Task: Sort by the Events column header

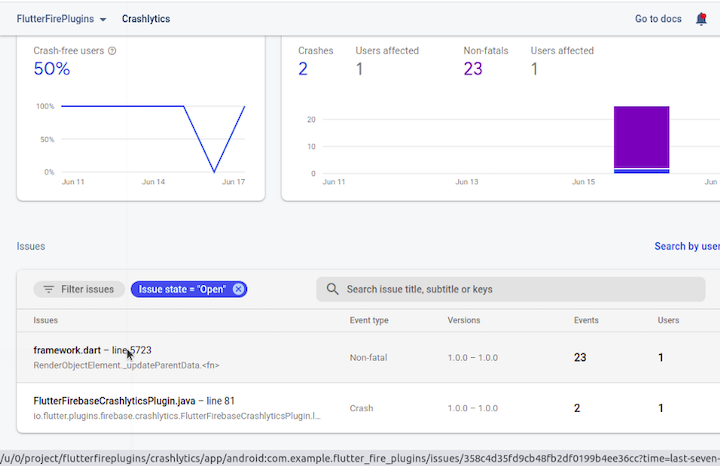Action: [x=586, y=320]
